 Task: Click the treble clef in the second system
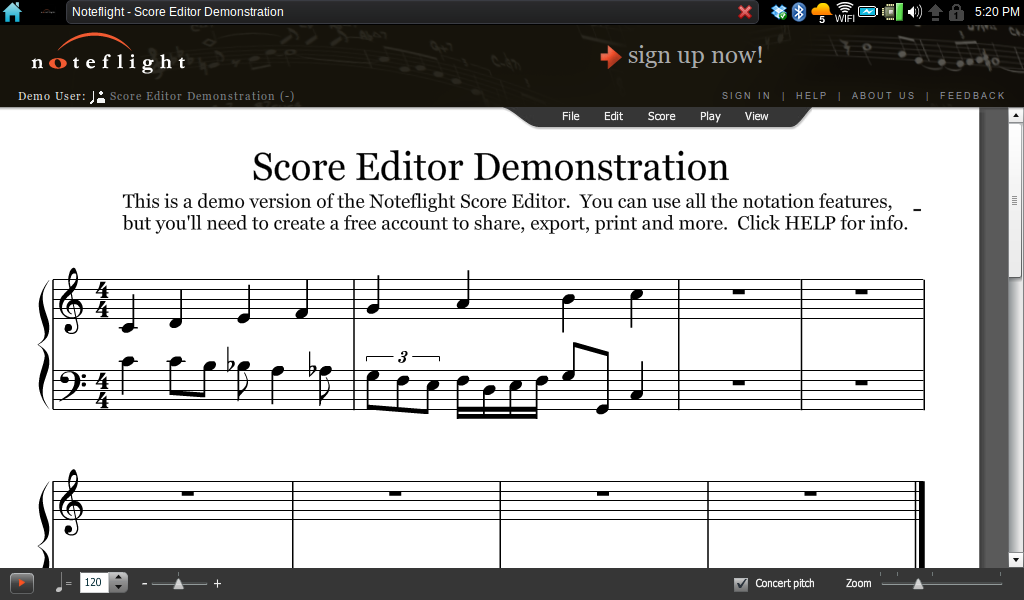(72, 503)
